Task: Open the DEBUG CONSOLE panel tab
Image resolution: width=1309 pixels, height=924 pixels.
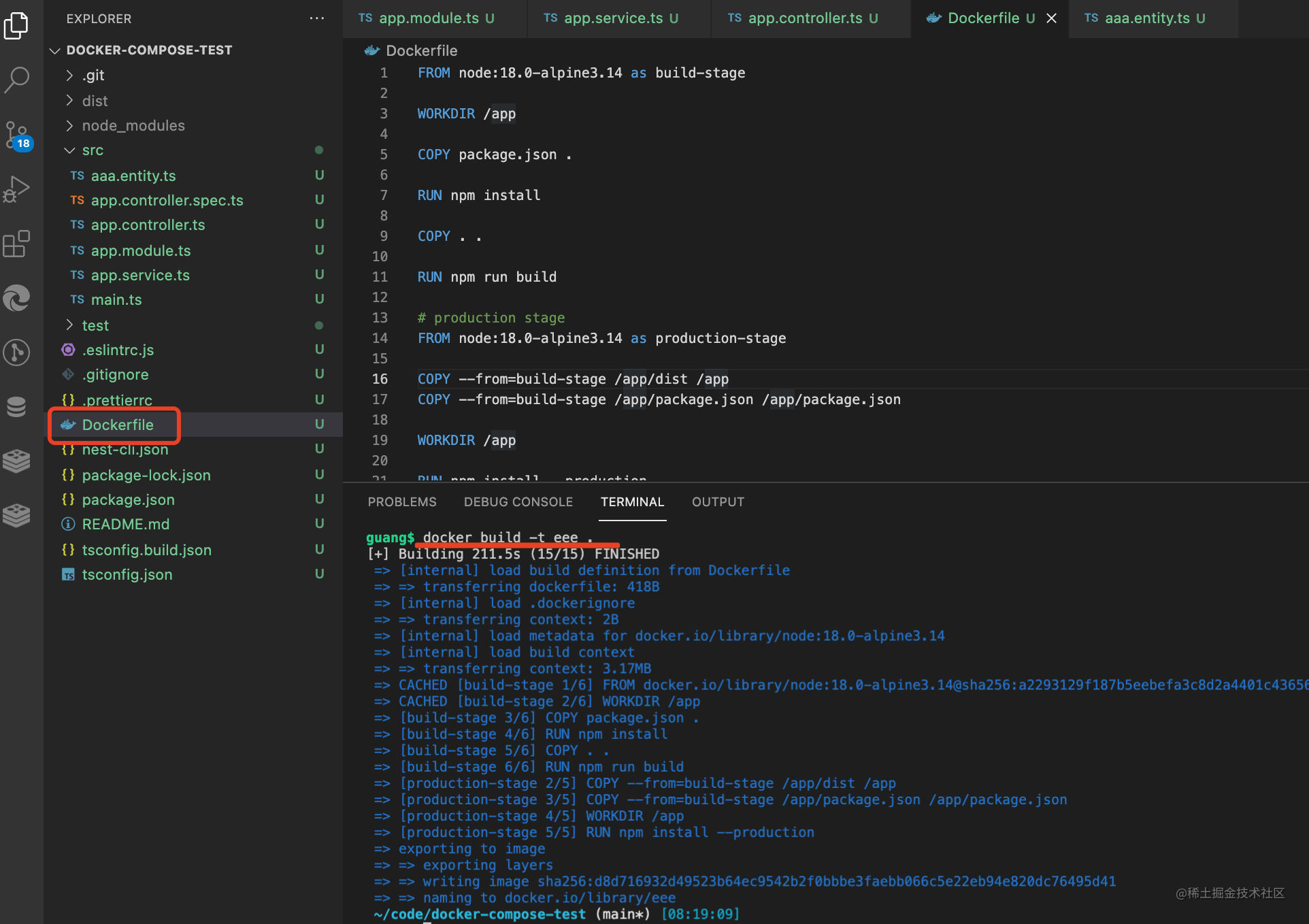Action: tap(518, 502)
